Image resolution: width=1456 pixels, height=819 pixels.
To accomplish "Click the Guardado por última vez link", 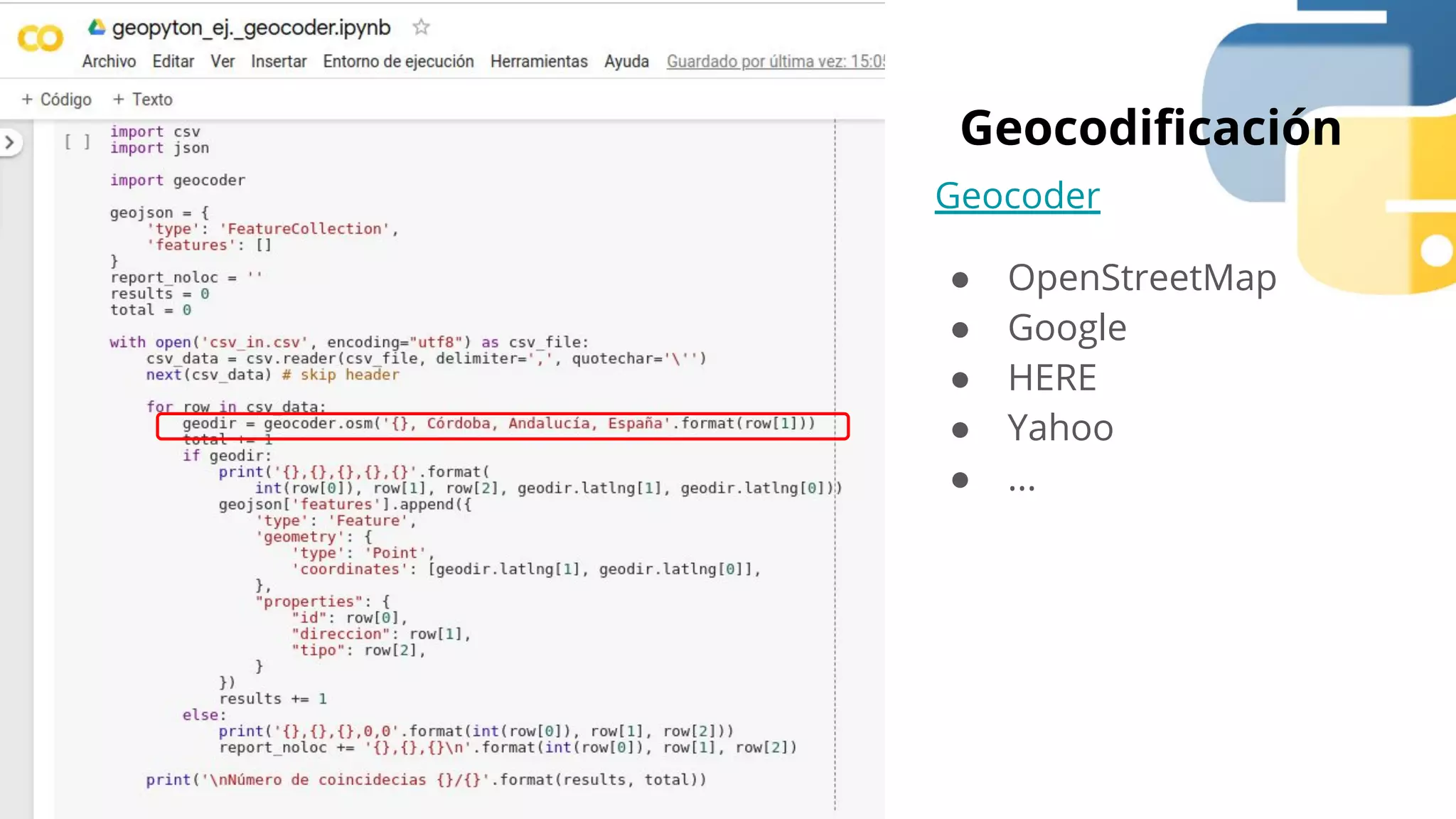I will click(x=775, y=61).
